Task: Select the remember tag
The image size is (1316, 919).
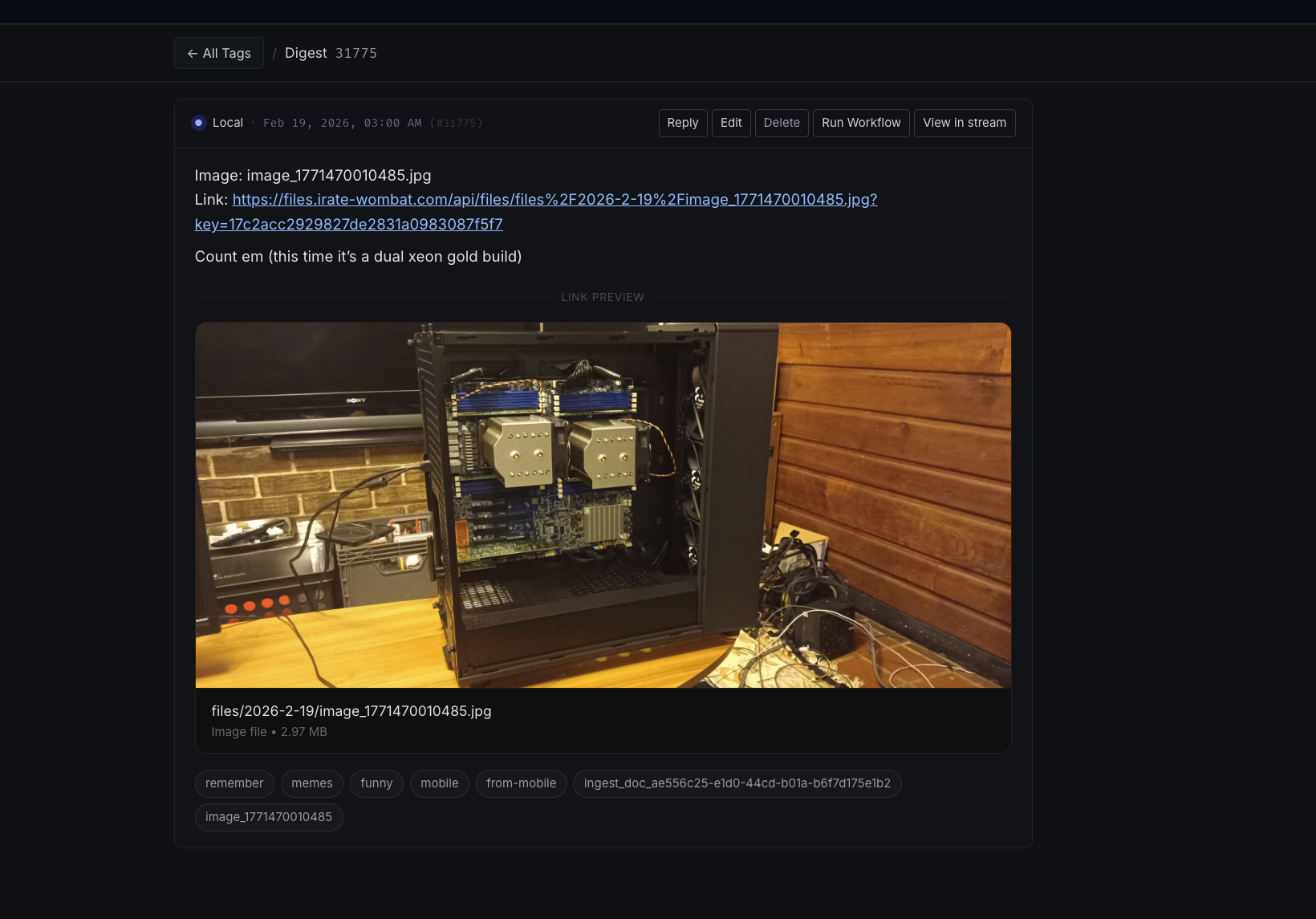Action: pos(234,783)
